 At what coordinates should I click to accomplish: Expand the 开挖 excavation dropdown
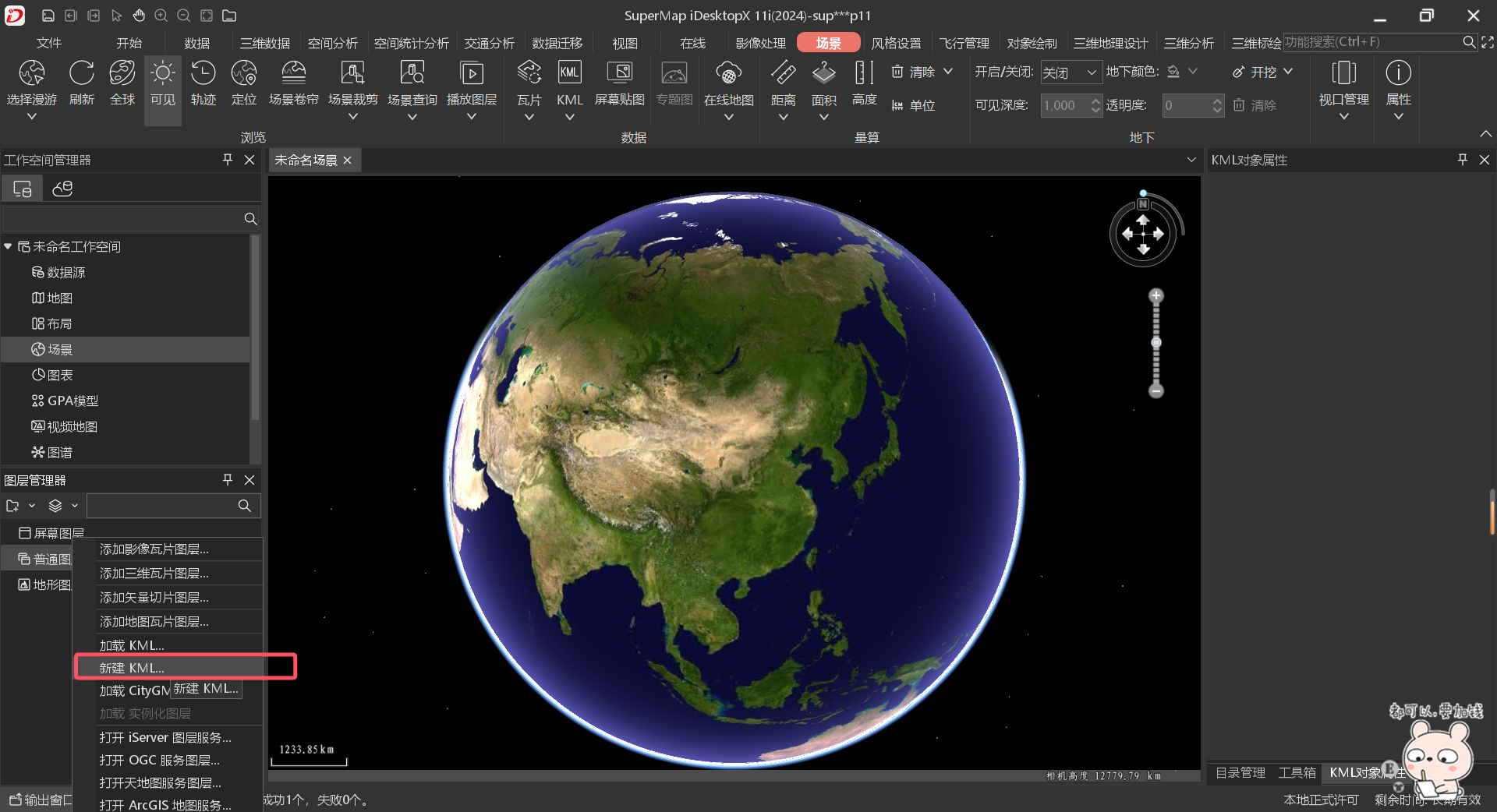click(x=1288, y=72)
